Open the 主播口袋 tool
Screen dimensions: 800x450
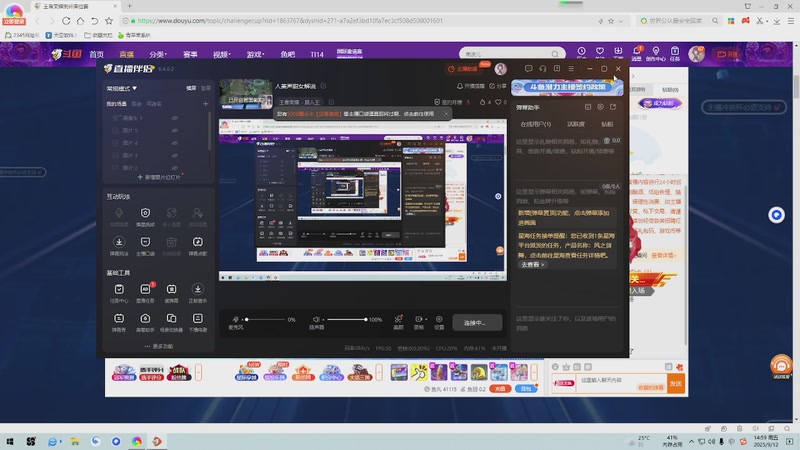tap(145, 245)
